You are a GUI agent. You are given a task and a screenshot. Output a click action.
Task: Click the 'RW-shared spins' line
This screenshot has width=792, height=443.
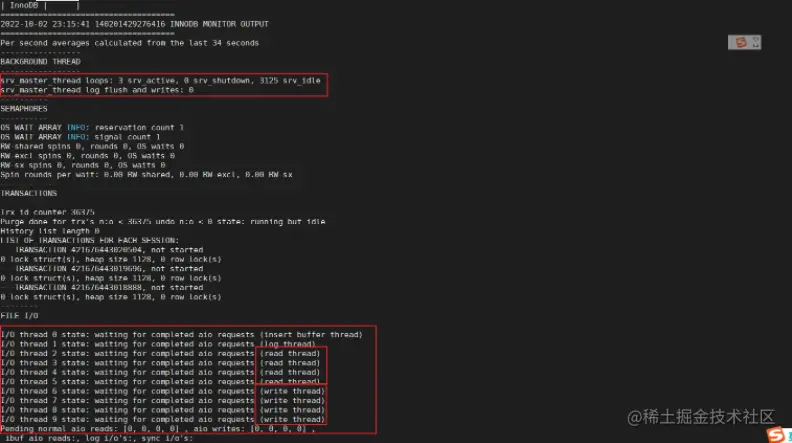point(92,146)
